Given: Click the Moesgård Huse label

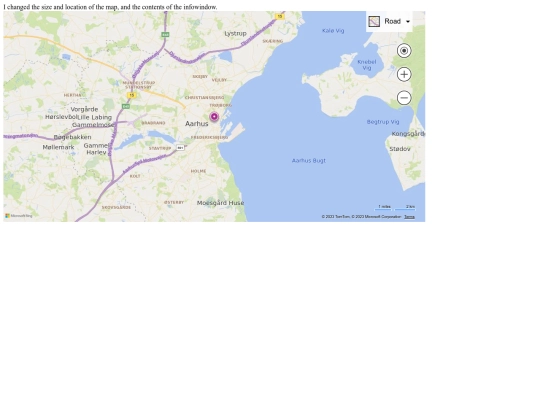Looking at the screenshot, I should pos(220,203).
